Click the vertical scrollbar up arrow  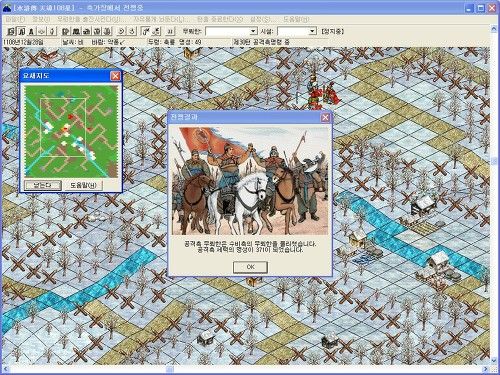pos(494,29)
